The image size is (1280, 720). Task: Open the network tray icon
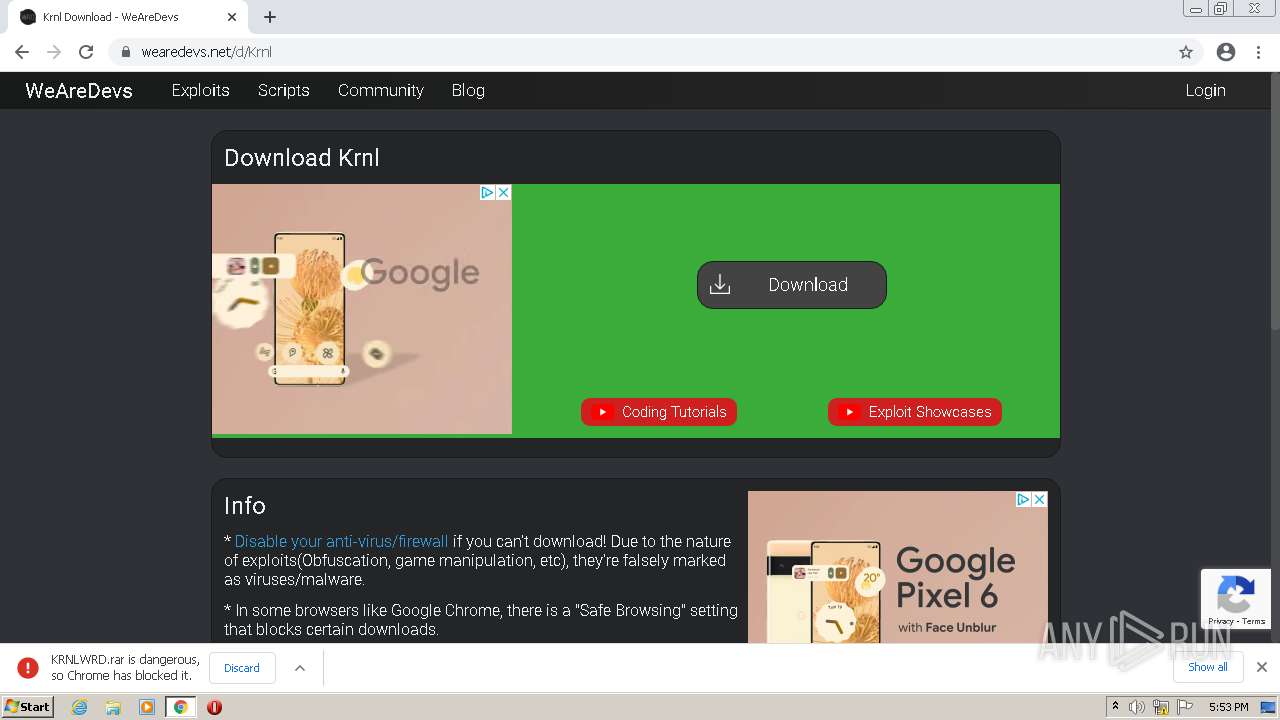point(1161,707)
